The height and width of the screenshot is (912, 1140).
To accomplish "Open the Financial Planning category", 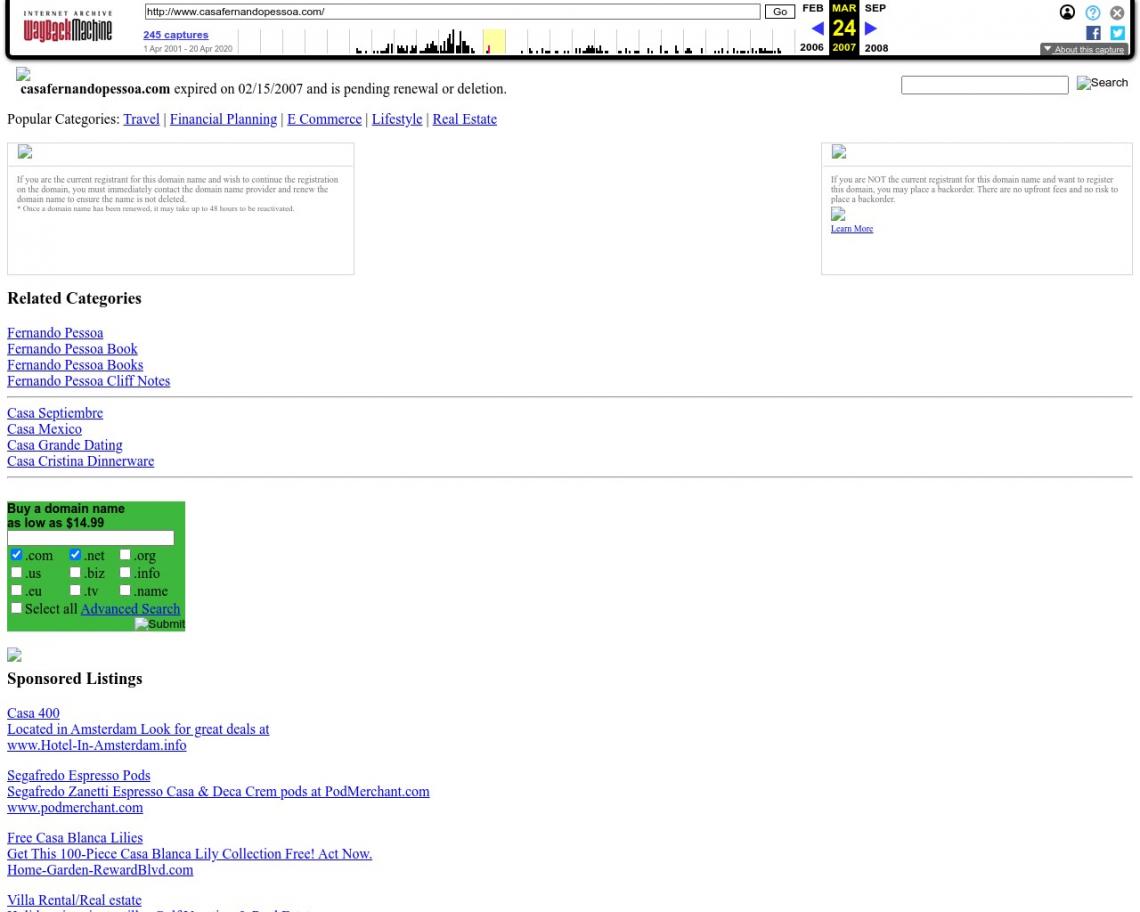I will (x=223, y=119).
